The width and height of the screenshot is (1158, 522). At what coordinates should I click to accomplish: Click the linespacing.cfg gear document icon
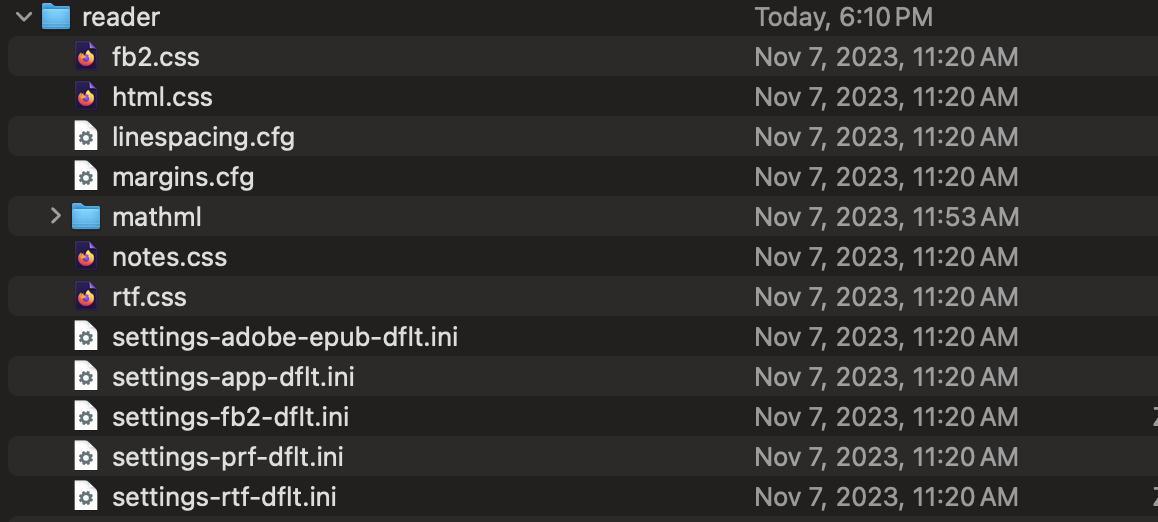click(x=87, y=137)
